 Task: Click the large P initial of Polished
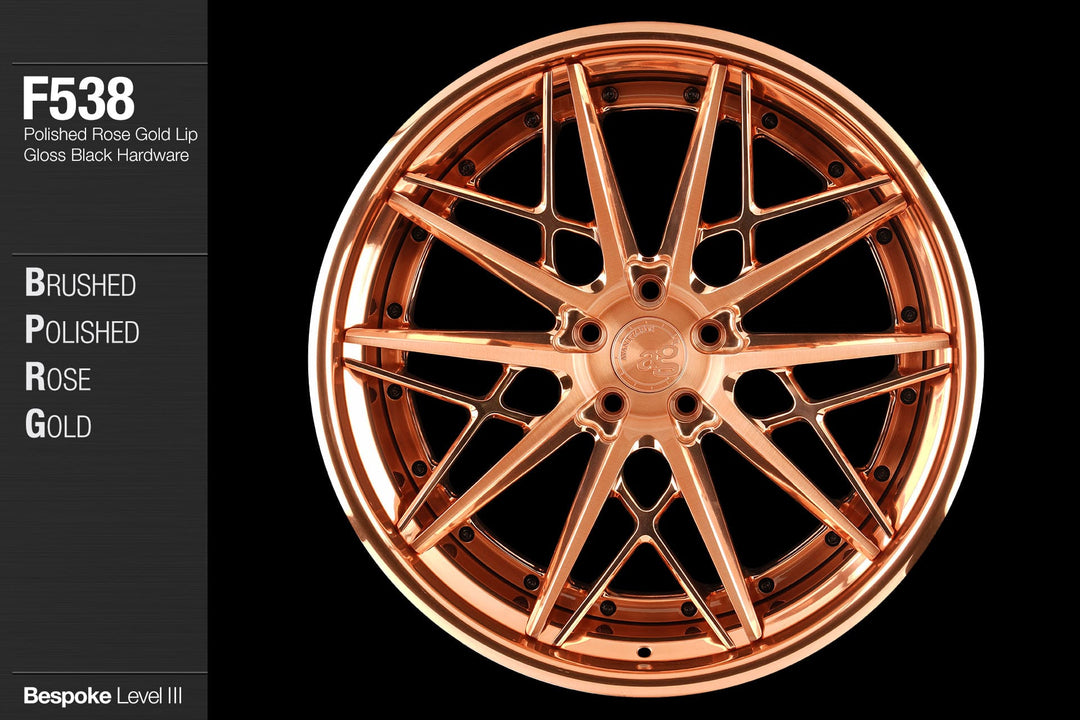pos(33,331)
